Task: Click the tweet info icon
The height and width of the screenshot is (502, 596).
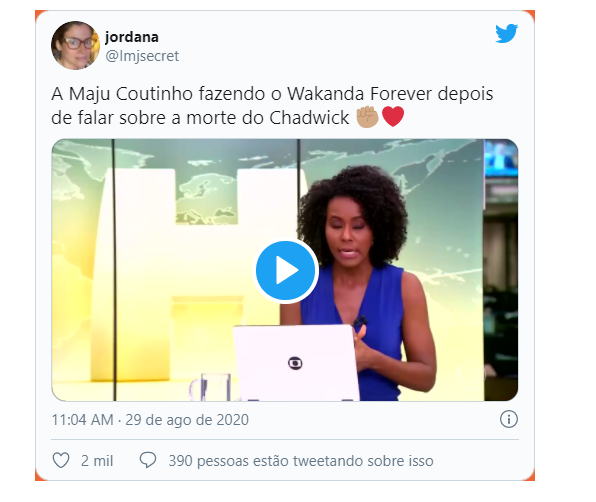Action: (509, 420)
